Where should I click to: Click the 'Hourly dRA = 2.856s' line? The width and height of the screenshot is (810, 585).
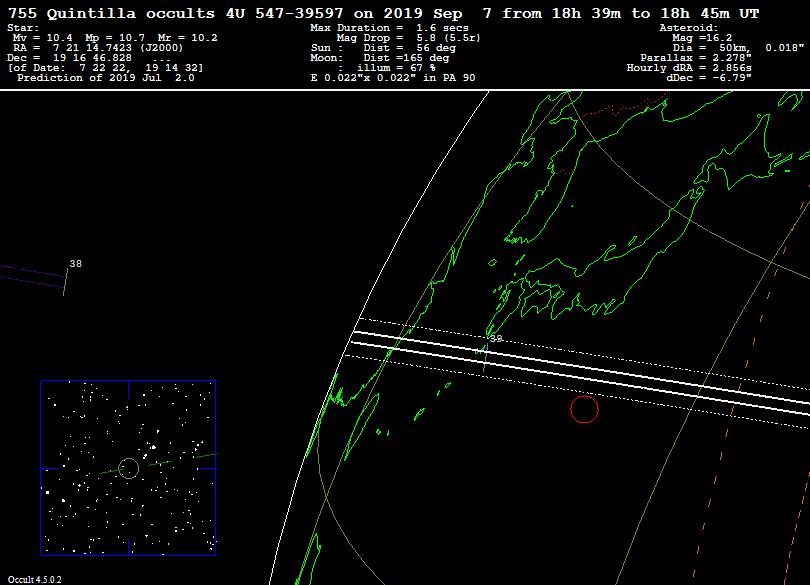click(x=689, y=68)
